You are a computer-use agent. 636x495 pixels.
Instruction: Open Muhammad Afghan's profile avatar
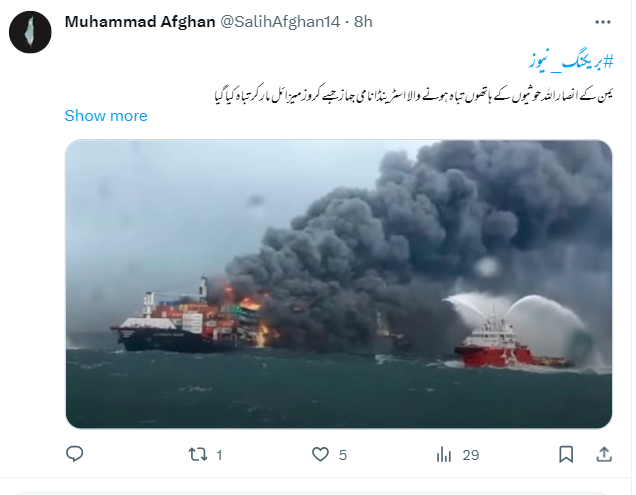pyautogui.click(x=30, y=32)
